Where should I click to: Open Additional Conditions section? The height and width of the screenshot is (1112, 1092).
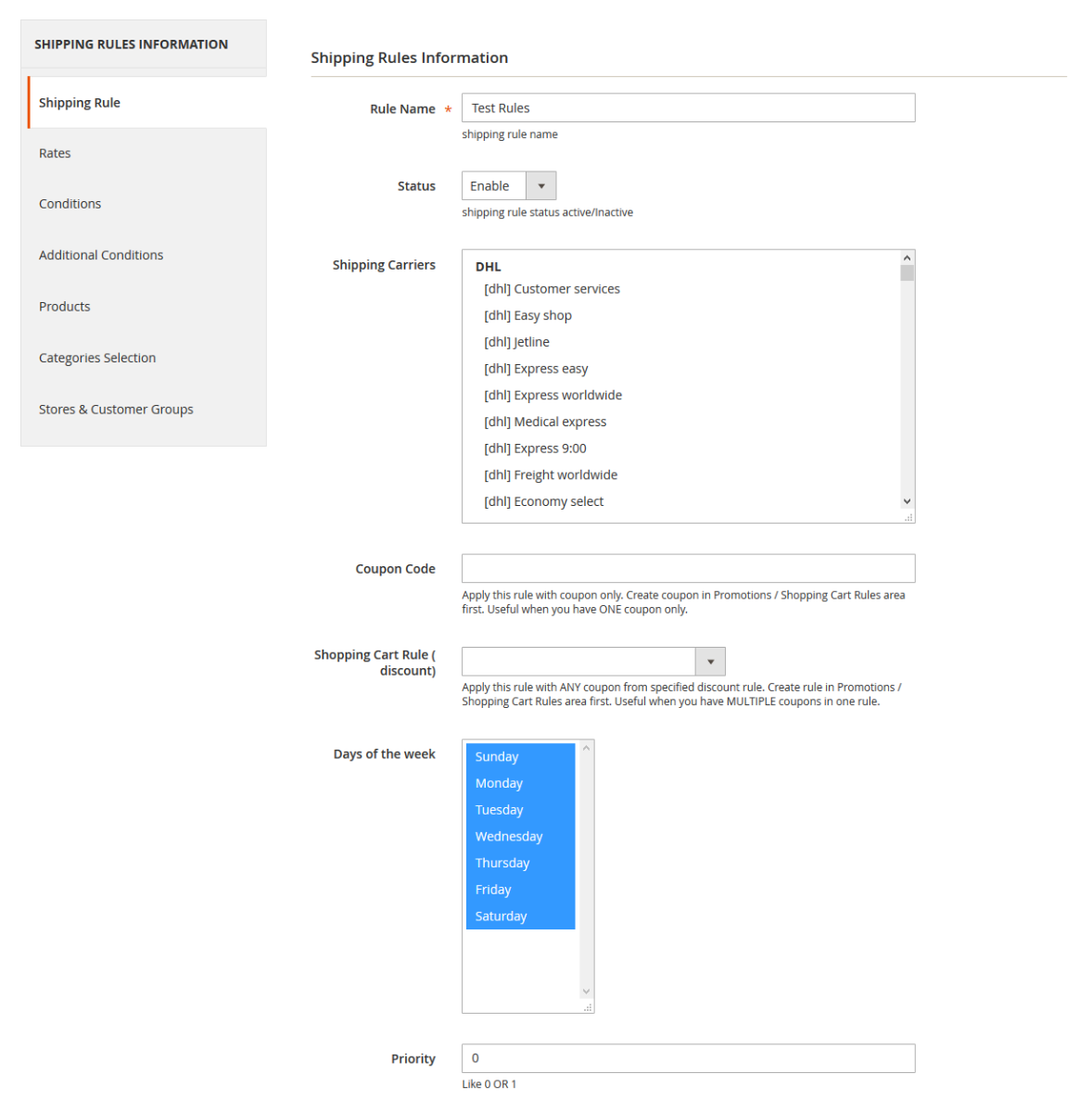(101, 255)
